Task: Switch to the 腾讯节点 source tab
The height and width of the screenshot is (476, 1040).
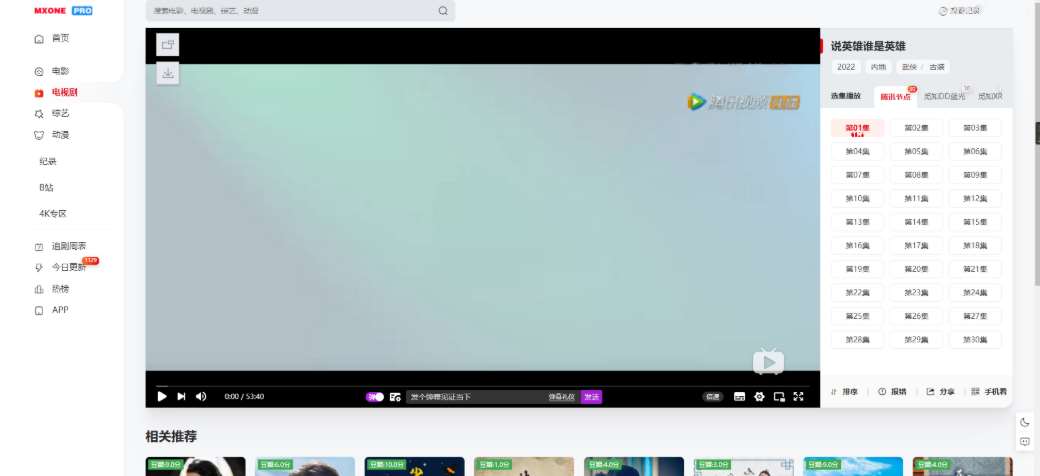Action: point(895,97)
